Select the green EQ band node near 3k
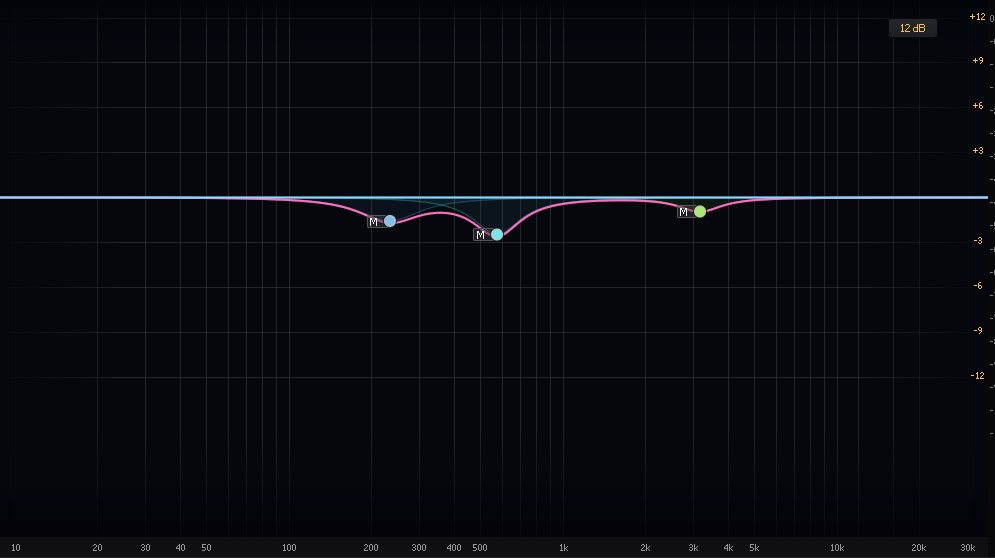This screenshot has width=995, height=558. [700, 211]
